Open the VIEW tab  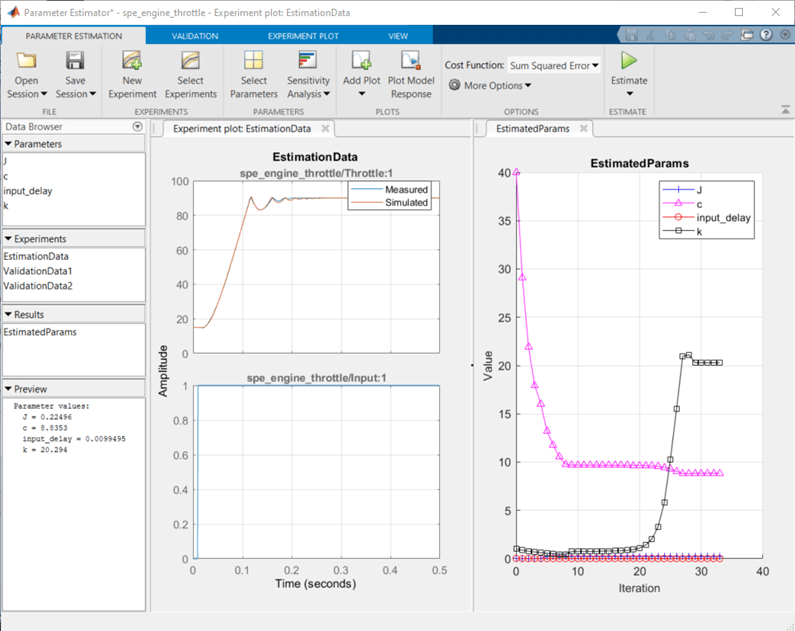pos(398,36)
